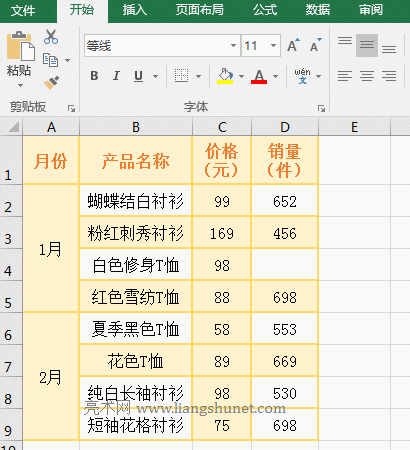The height and width of the screenshot is (450, 410).
Task: Select the 月份 header cell
Action: click(x=51, y=160)
